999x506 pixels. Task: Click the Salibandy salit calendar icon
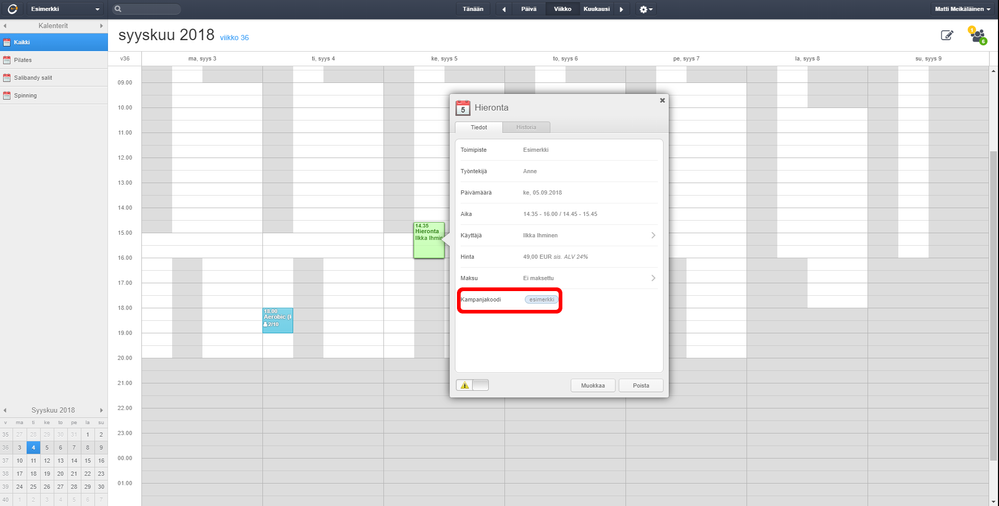[x=7, y=78]
